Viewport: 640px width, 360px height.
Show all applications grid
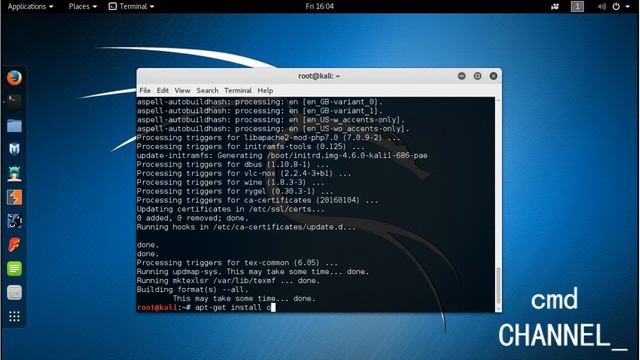pos(14,316)
